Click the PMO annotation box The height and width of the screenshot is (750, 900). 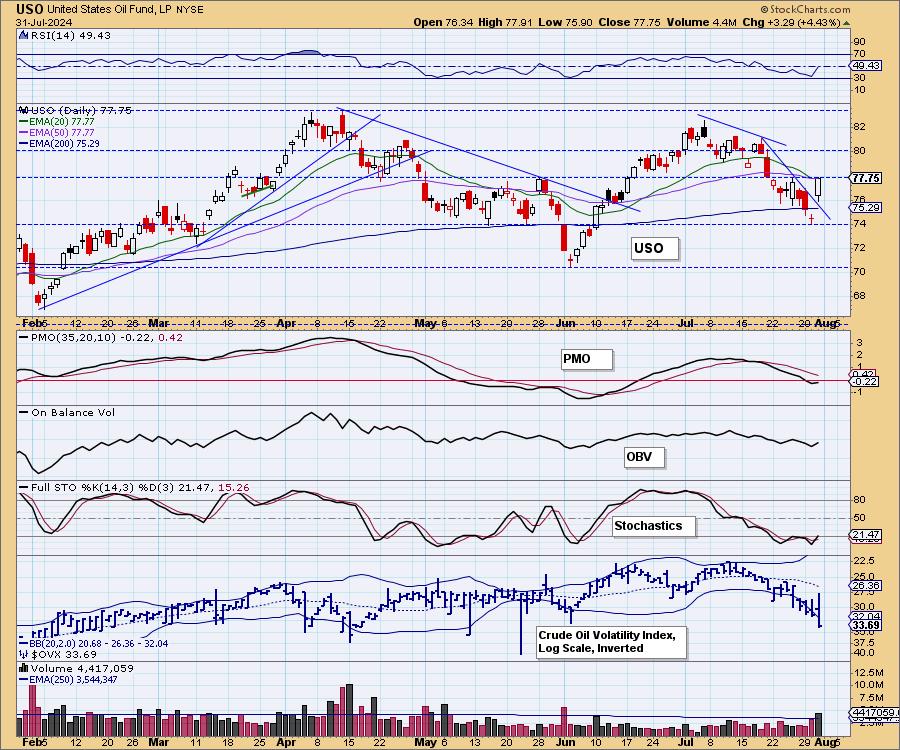coord(586,359)
